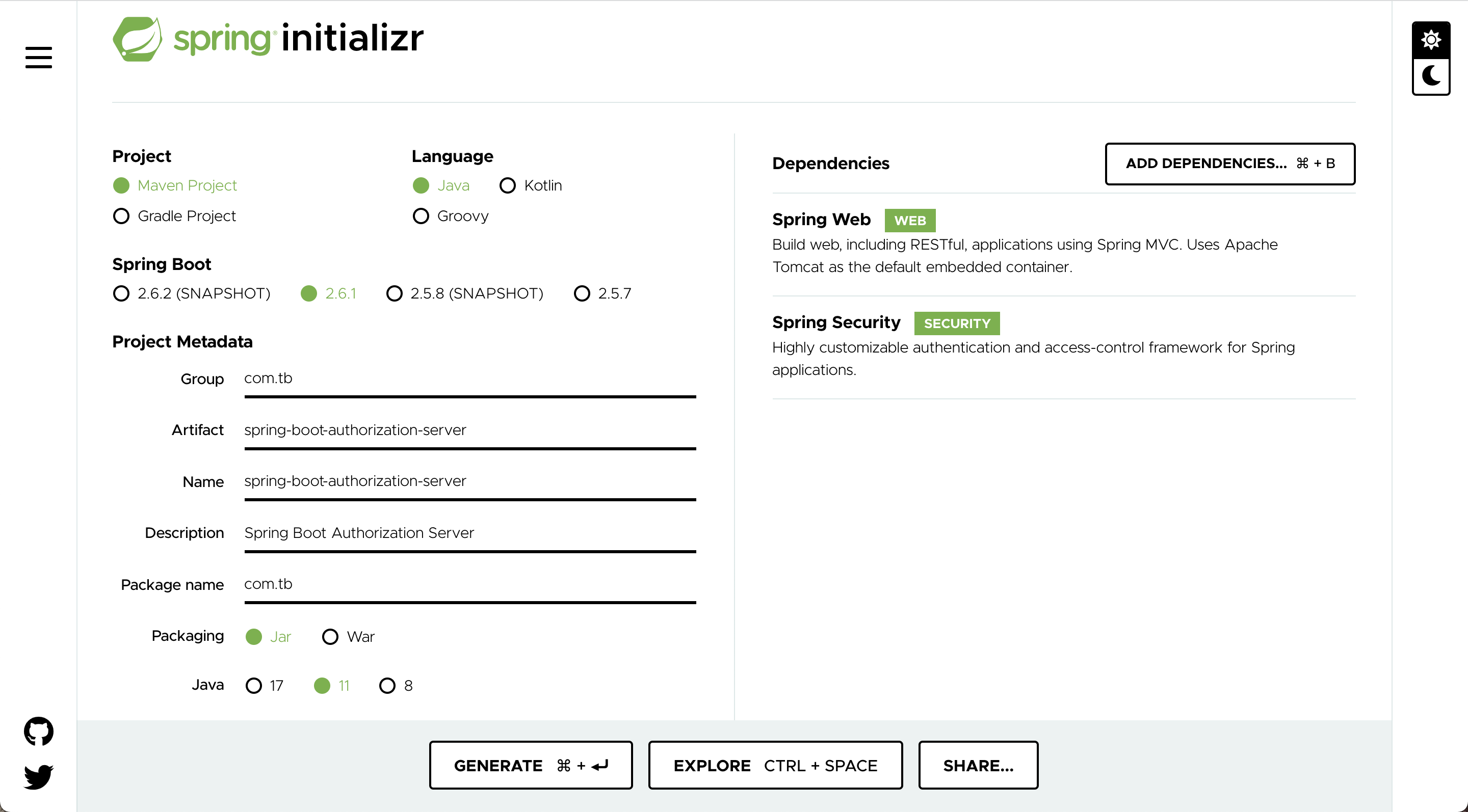Select Java version 17
The width and height of the screenshot is (1468, 812).
pos(265,686)
